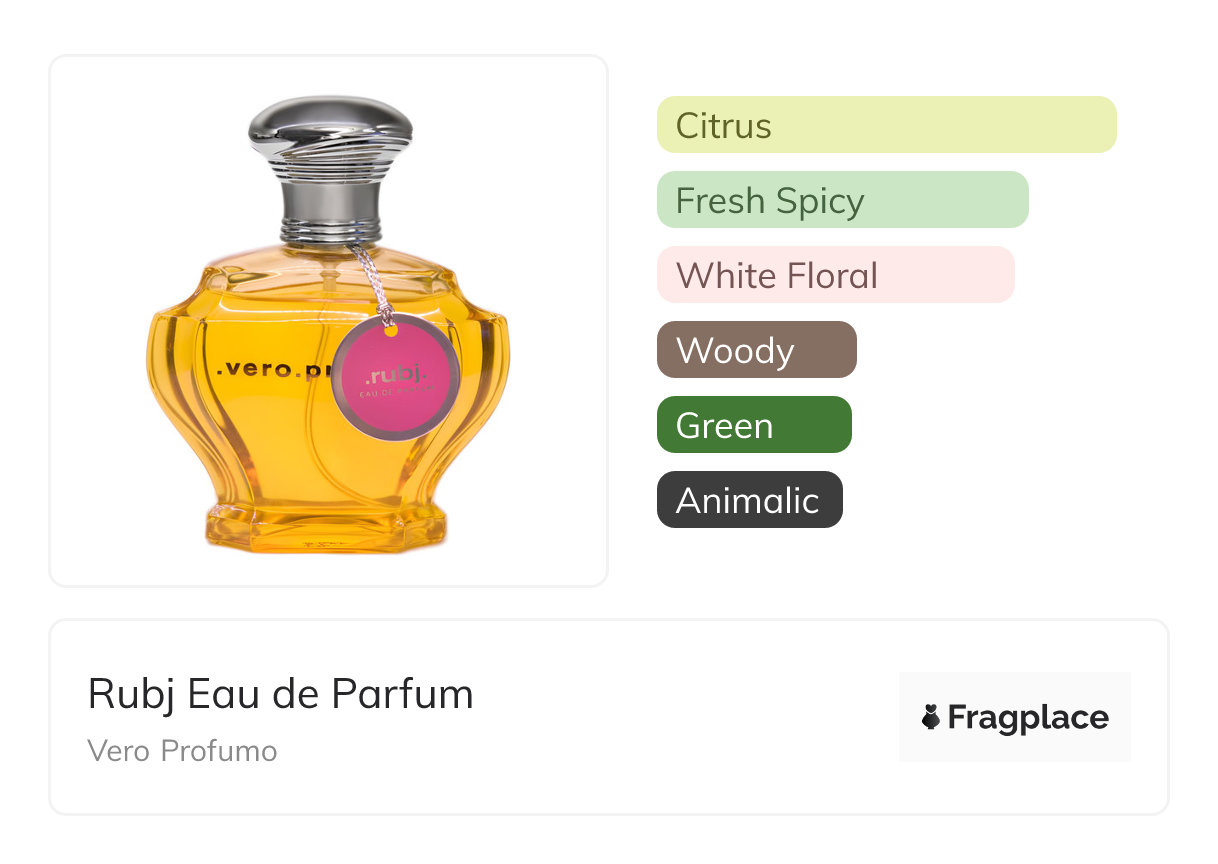Click the pink .rubj. round tag
Viewport: 1218px width, 864px height.
(395, 376)
